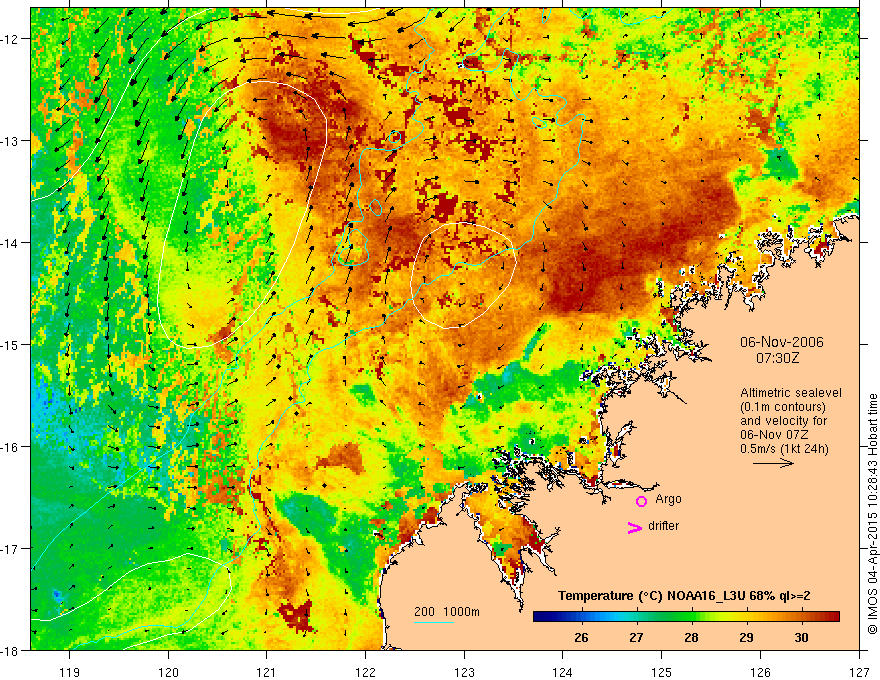This screenshot has height=680, width=880.
Task: Click latitude axis label -12
Action: point(11,39)
